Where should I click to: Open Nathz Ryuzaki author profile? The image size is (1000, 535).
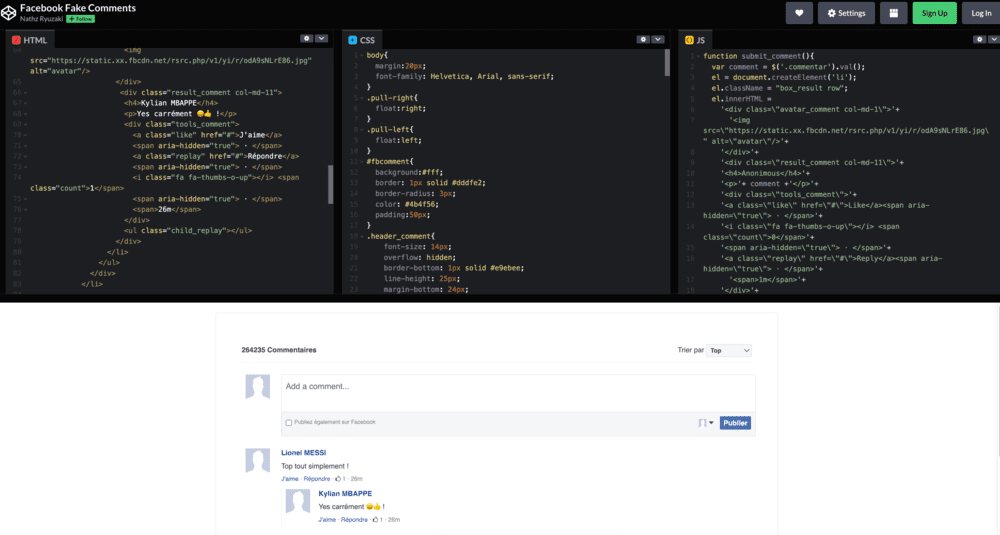41,19
